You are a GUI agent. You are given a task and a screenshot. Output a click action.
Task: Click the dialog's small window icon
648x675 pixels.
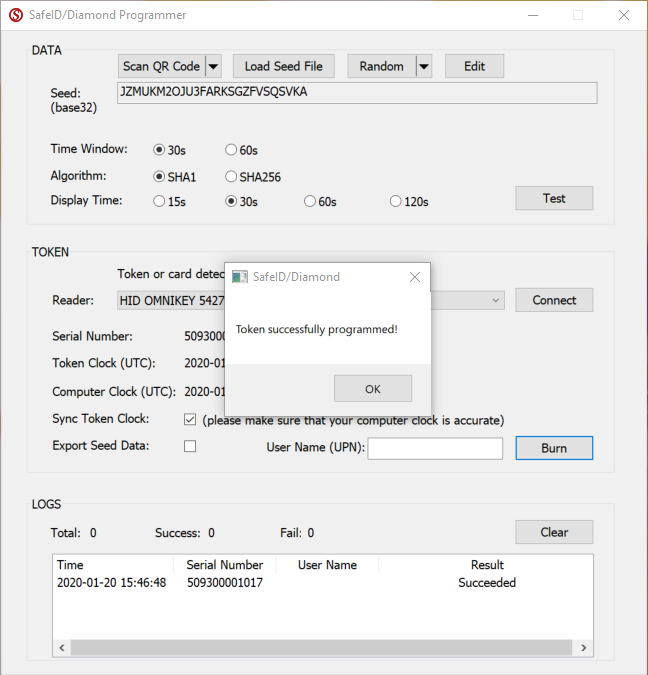pyautogui.click(x=239, y=277)
